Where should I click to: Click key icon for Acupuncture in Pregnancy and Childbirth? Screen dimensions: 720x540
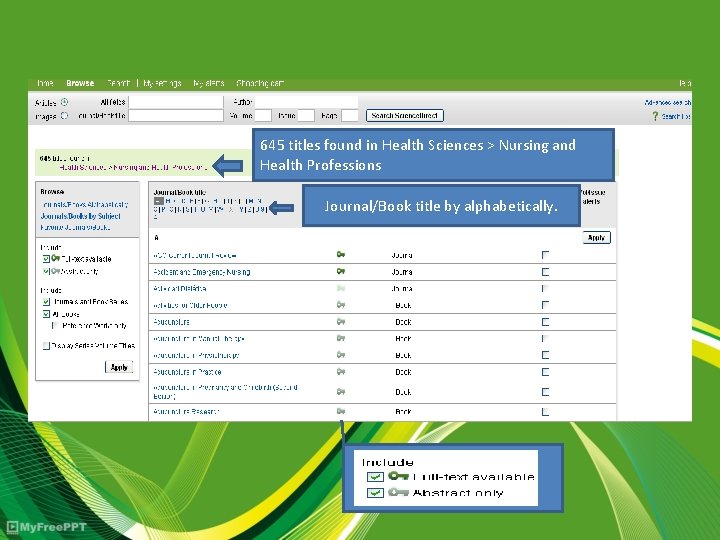341,391
